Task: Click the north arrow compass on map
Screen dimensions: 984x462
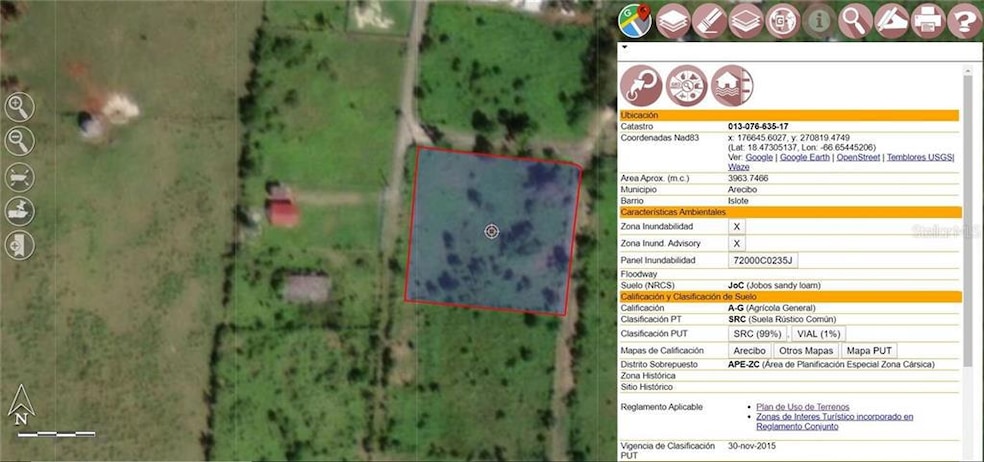Action: pyautogui.click(x=21, y=405)
